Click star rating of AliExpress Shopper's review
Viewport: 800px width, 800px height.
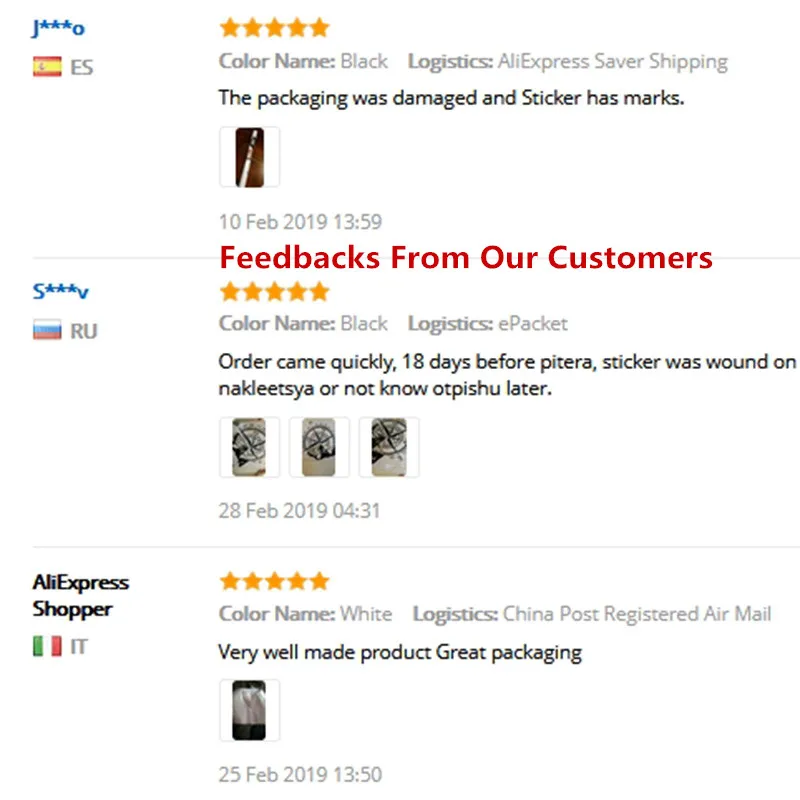274,581
